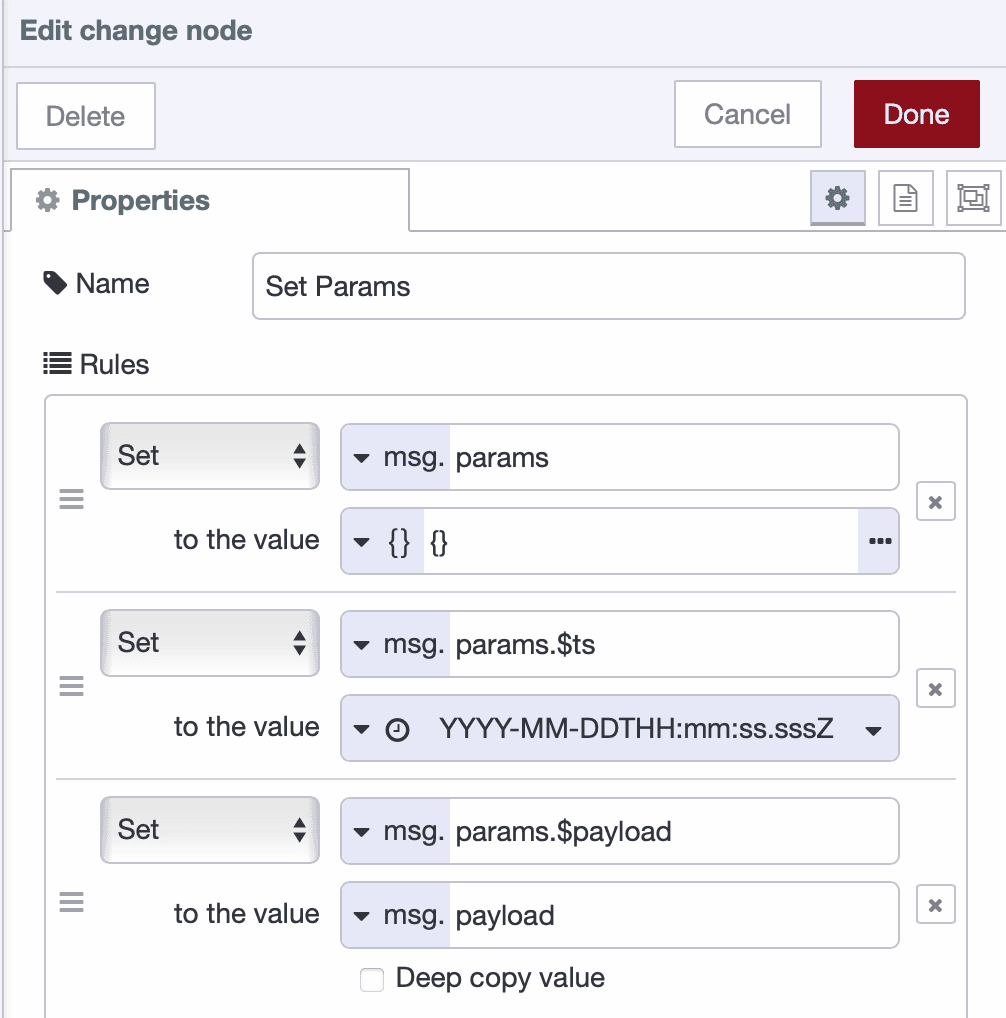Cancel editing the change node

coord(747,114)
